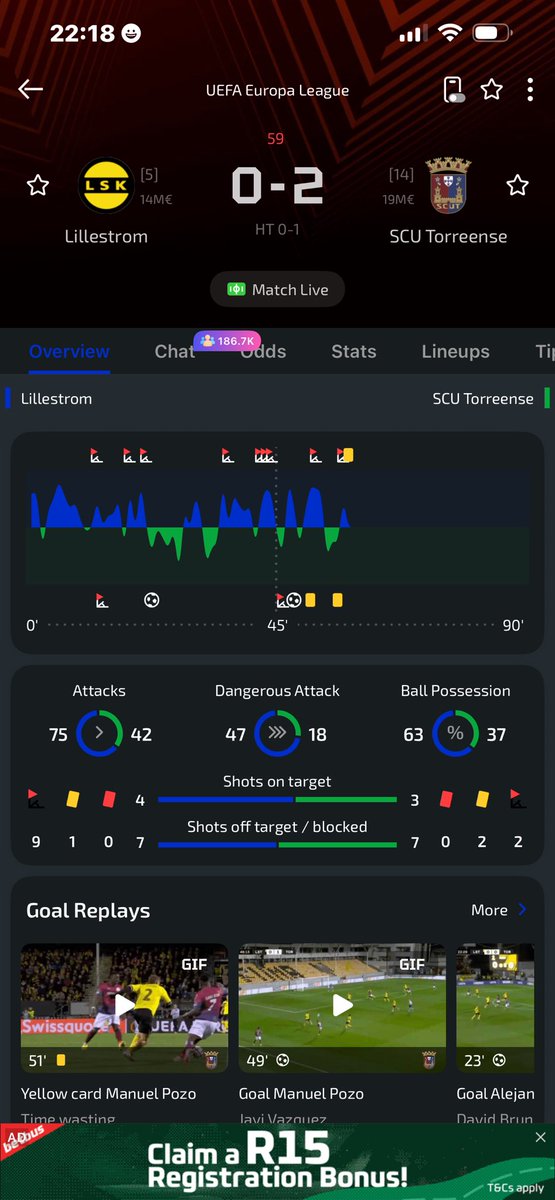Play the Goal Manuel Pozo replay
The width and height of the screenshot is (555, 1200).
[x=342, y=1005]
